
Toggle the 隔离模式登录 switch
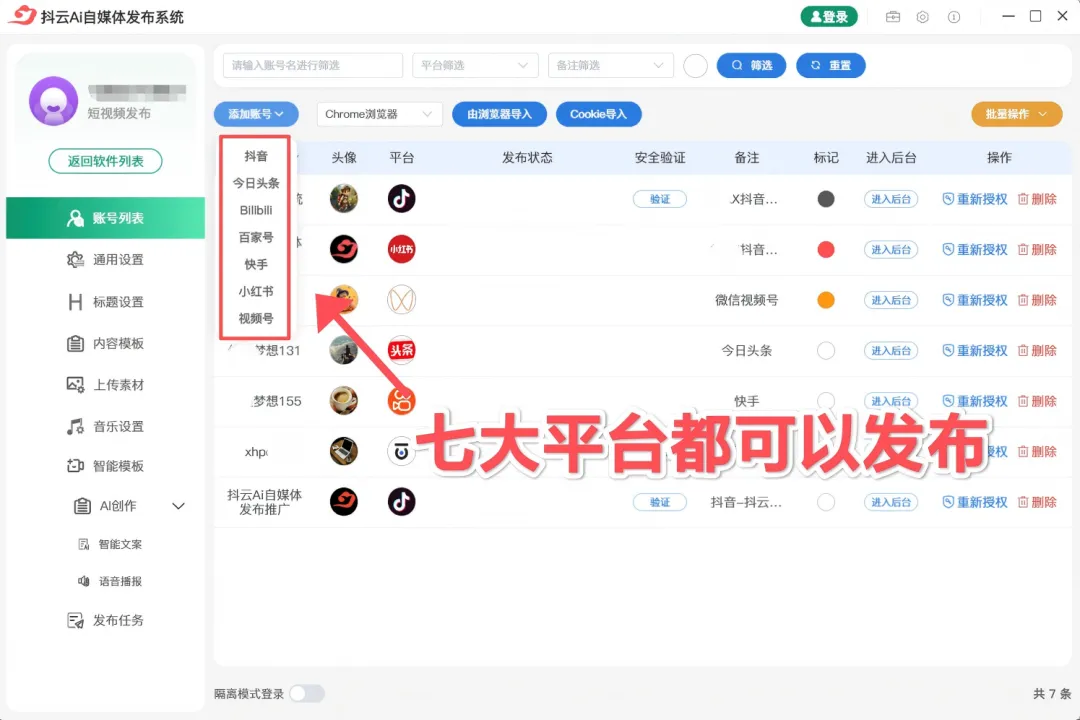(307, 693)
